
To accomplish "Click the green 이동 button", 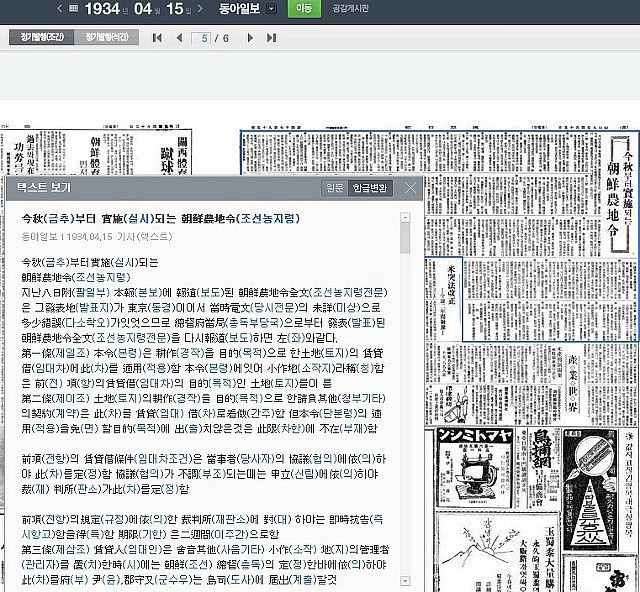I will pos(304,8).
